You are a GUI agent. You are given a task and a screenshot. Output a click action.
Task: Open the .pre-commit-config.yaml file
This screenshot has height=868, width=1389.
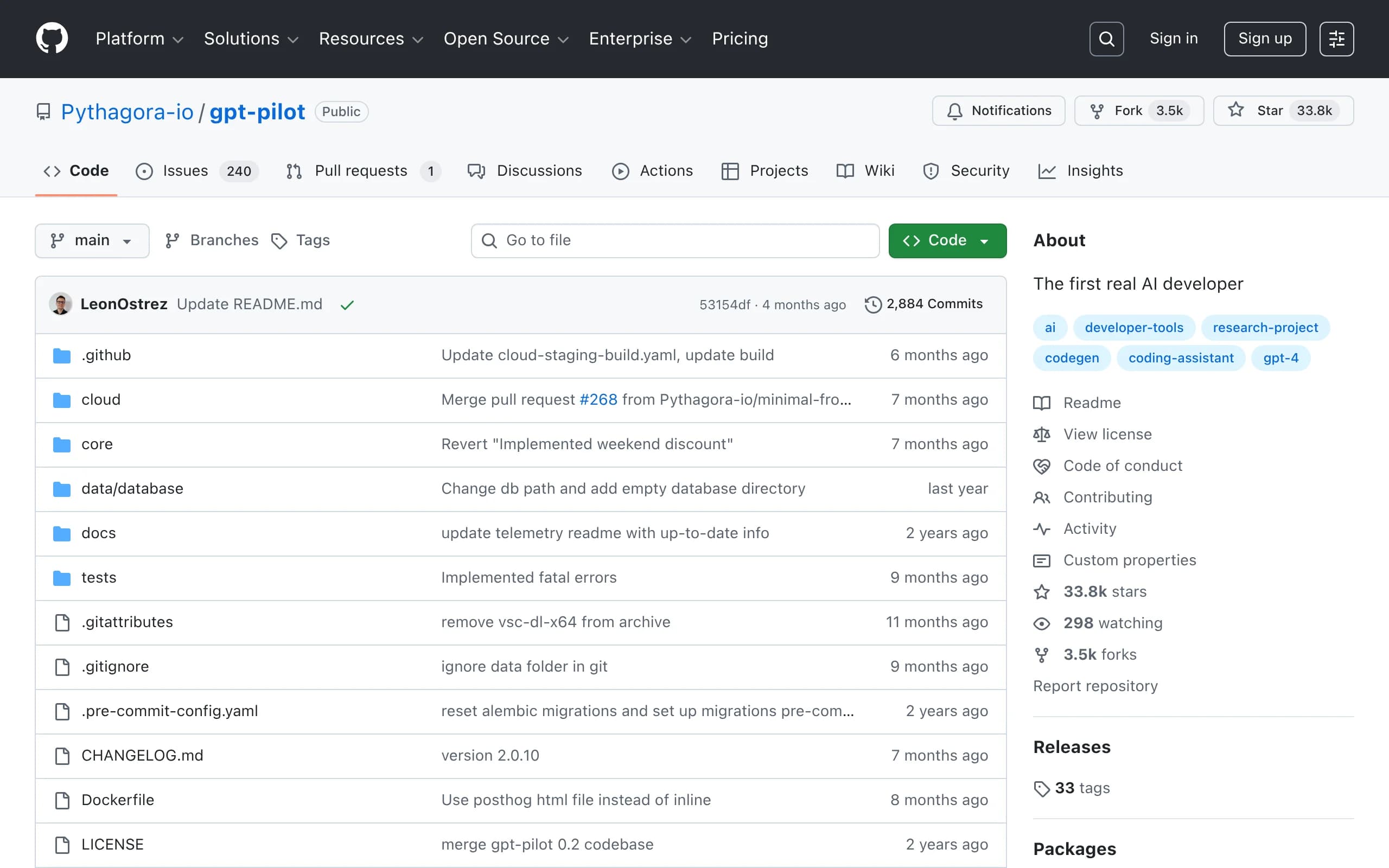pyautogui.click(x=170, y=711)
